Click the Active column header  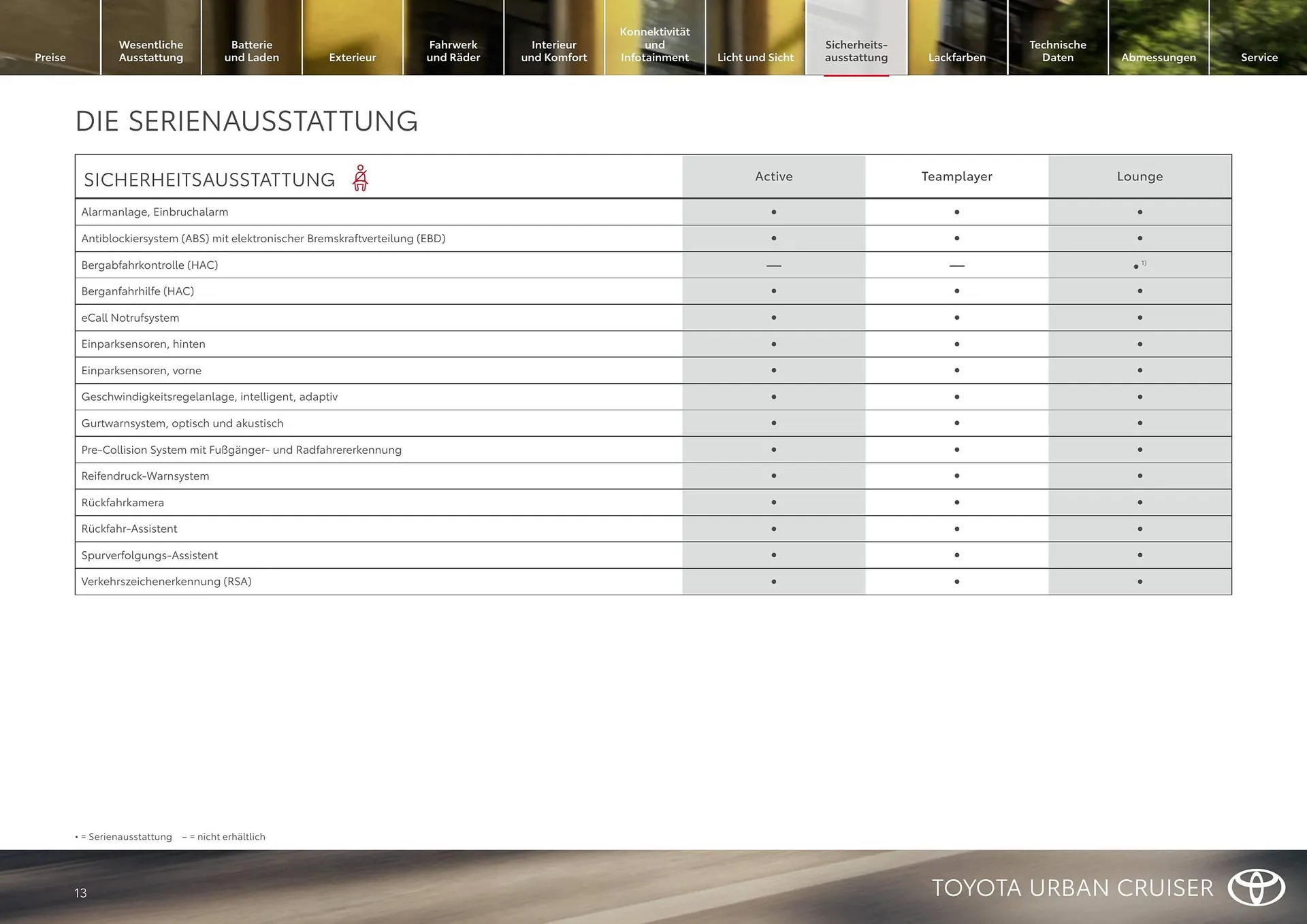773,176
